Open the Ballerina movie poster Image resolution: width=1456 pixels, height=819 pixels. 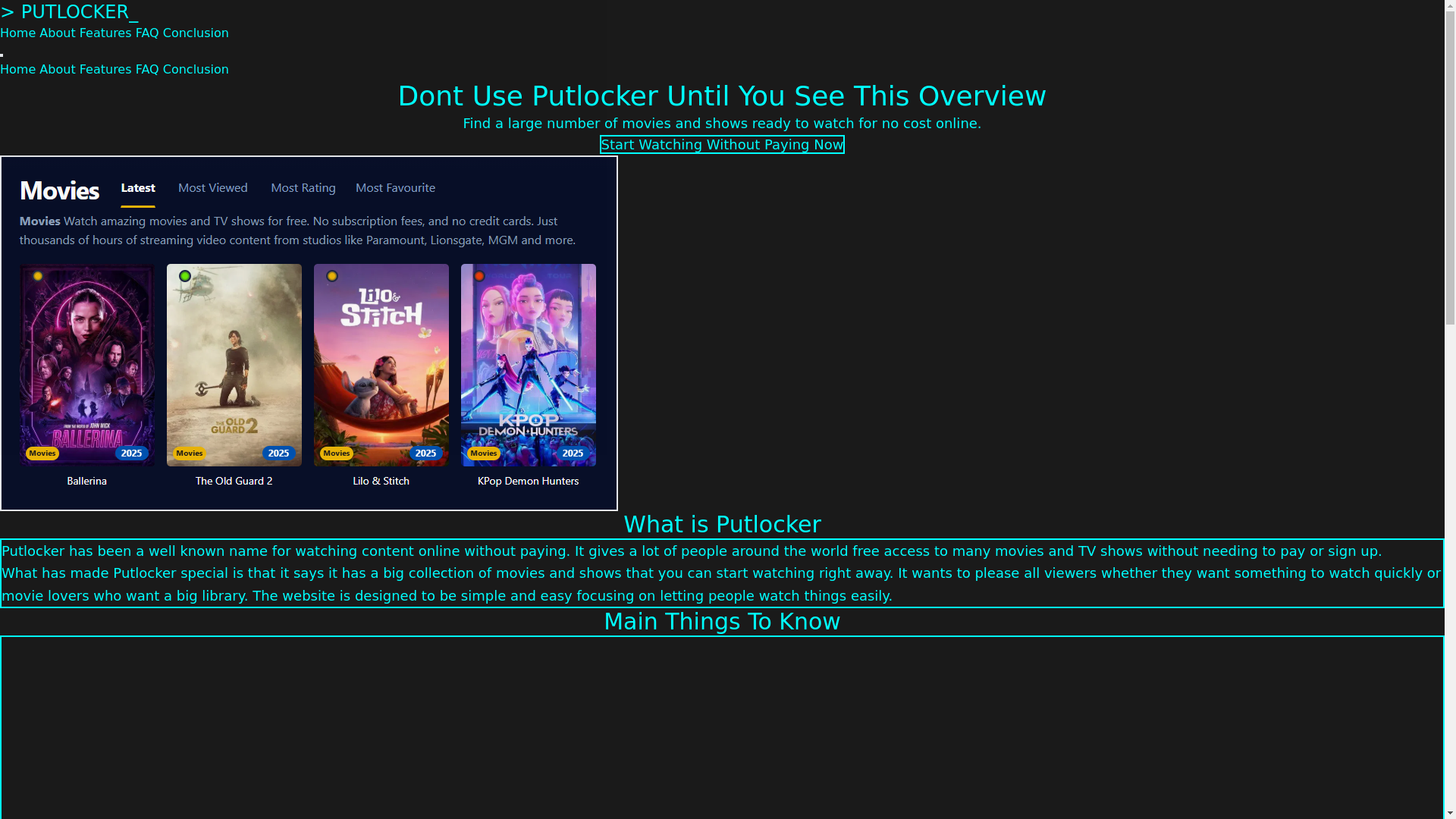coord(87,365)
